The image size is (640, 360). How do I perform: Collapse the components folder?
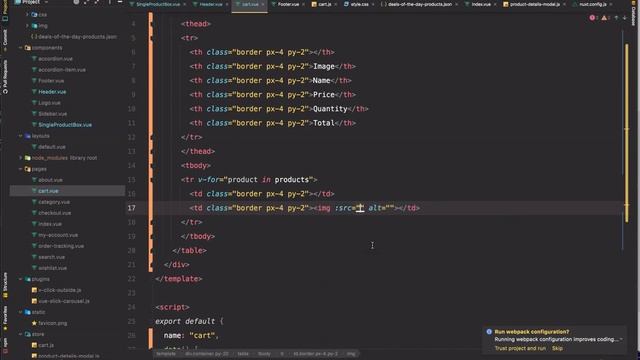click(x=20, y=48)
